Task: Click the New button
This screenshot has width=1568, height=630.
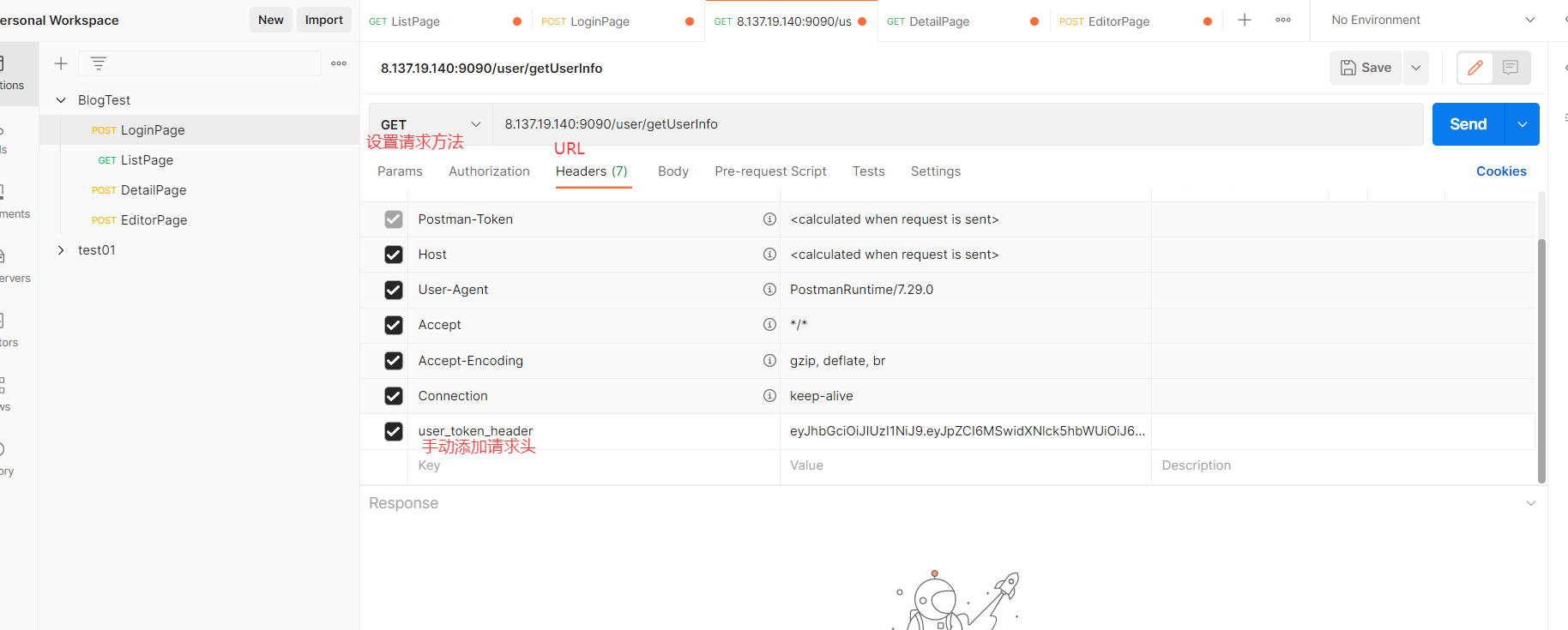Action: (x=271, y=20)
